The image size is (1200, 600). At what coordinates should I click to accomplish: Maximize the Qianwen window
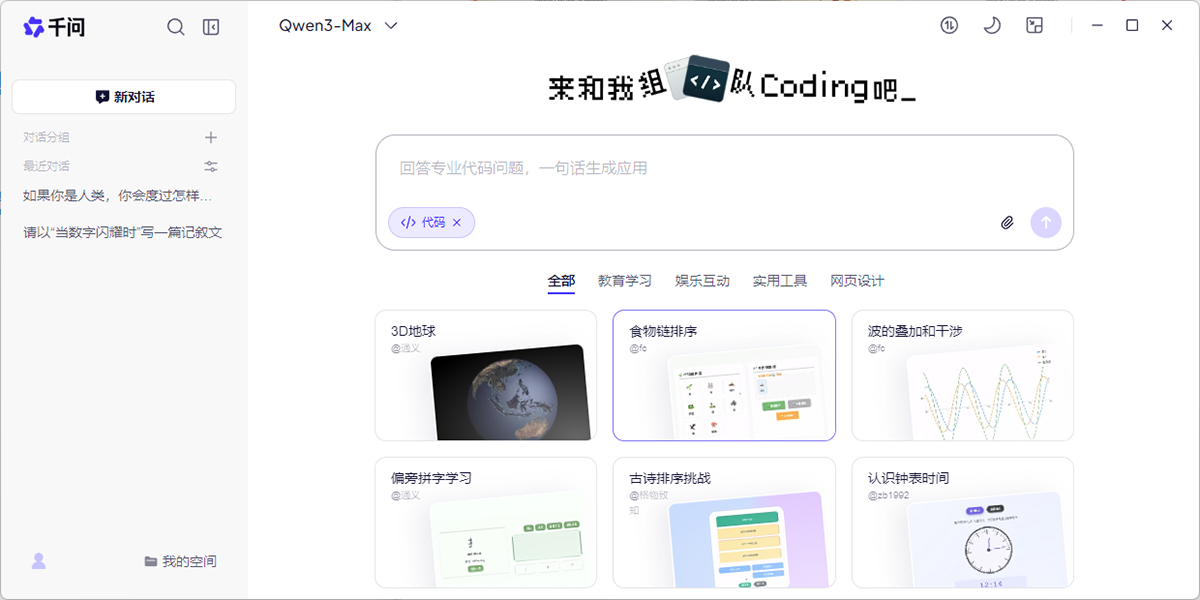click(x=1132, y=26)
